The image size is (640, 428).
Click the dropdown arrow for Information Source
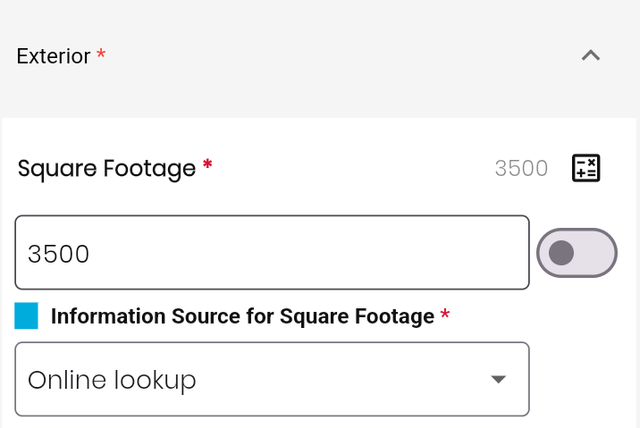498,379
